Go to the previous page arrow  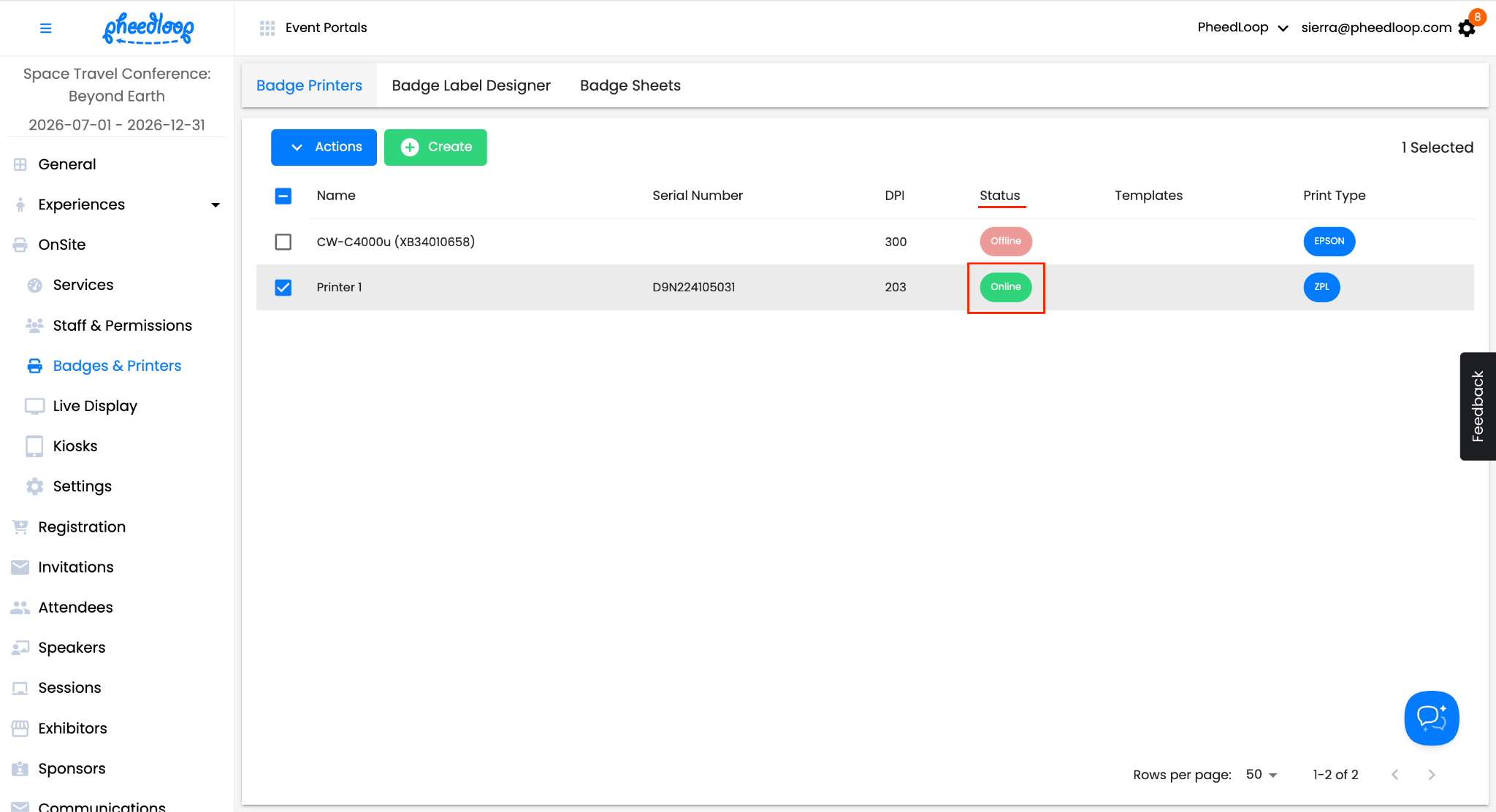click(x=1395, y=775)
